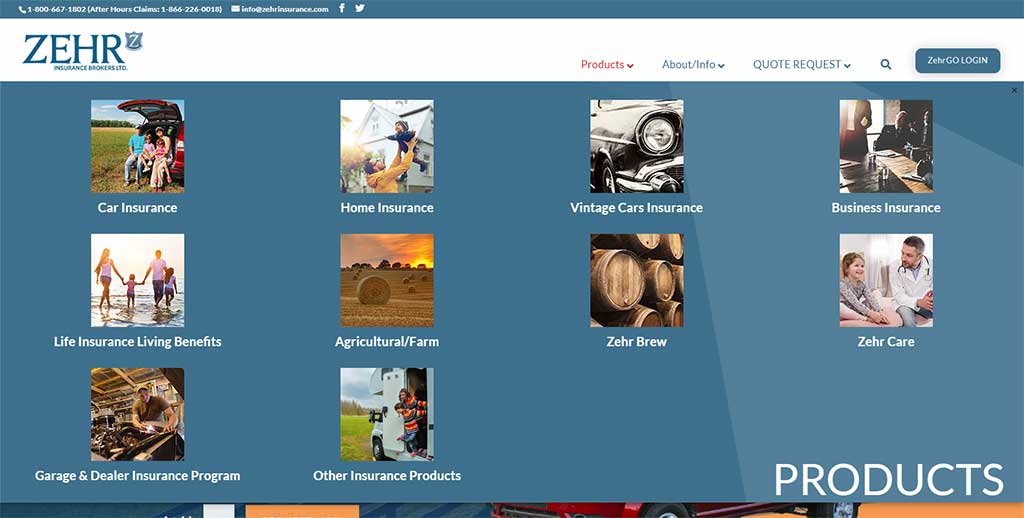Close the Products mega menu

pos(1014,90)
